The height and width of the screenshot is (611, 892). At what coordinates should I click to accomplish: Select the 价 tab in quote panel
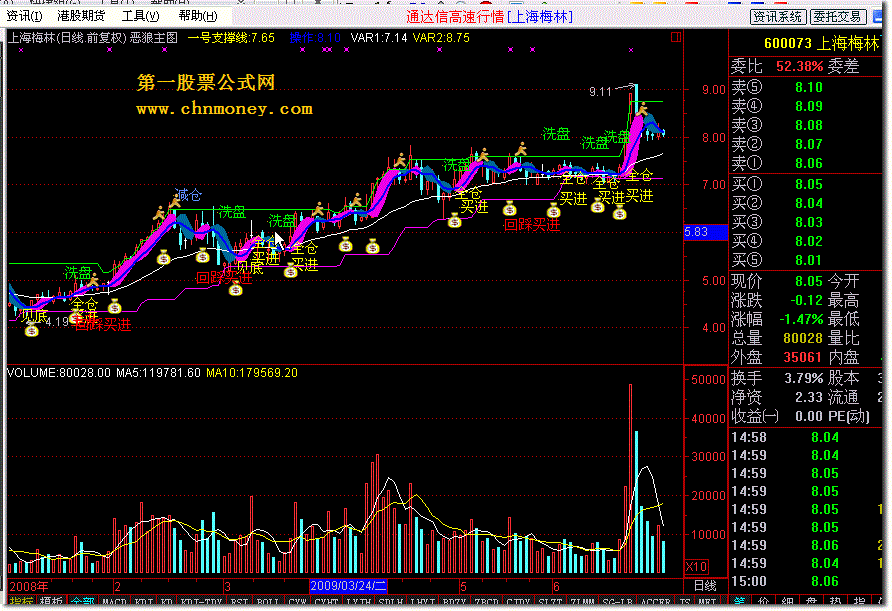coord(764,601)
